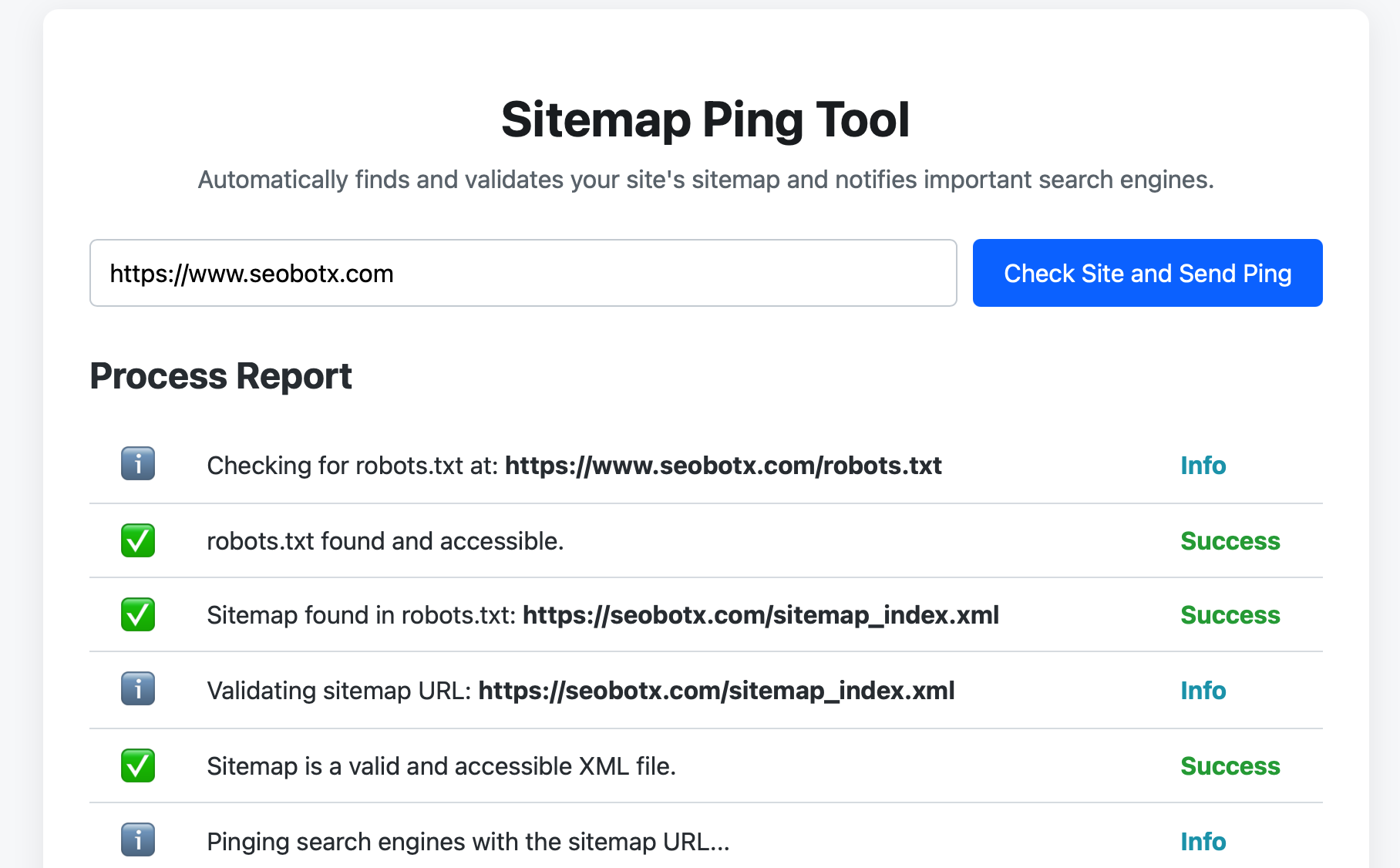This screenshot has height=868, width=1400.
Task: Click the robots.txt URL in the first report row
Action: pos(723,466)
